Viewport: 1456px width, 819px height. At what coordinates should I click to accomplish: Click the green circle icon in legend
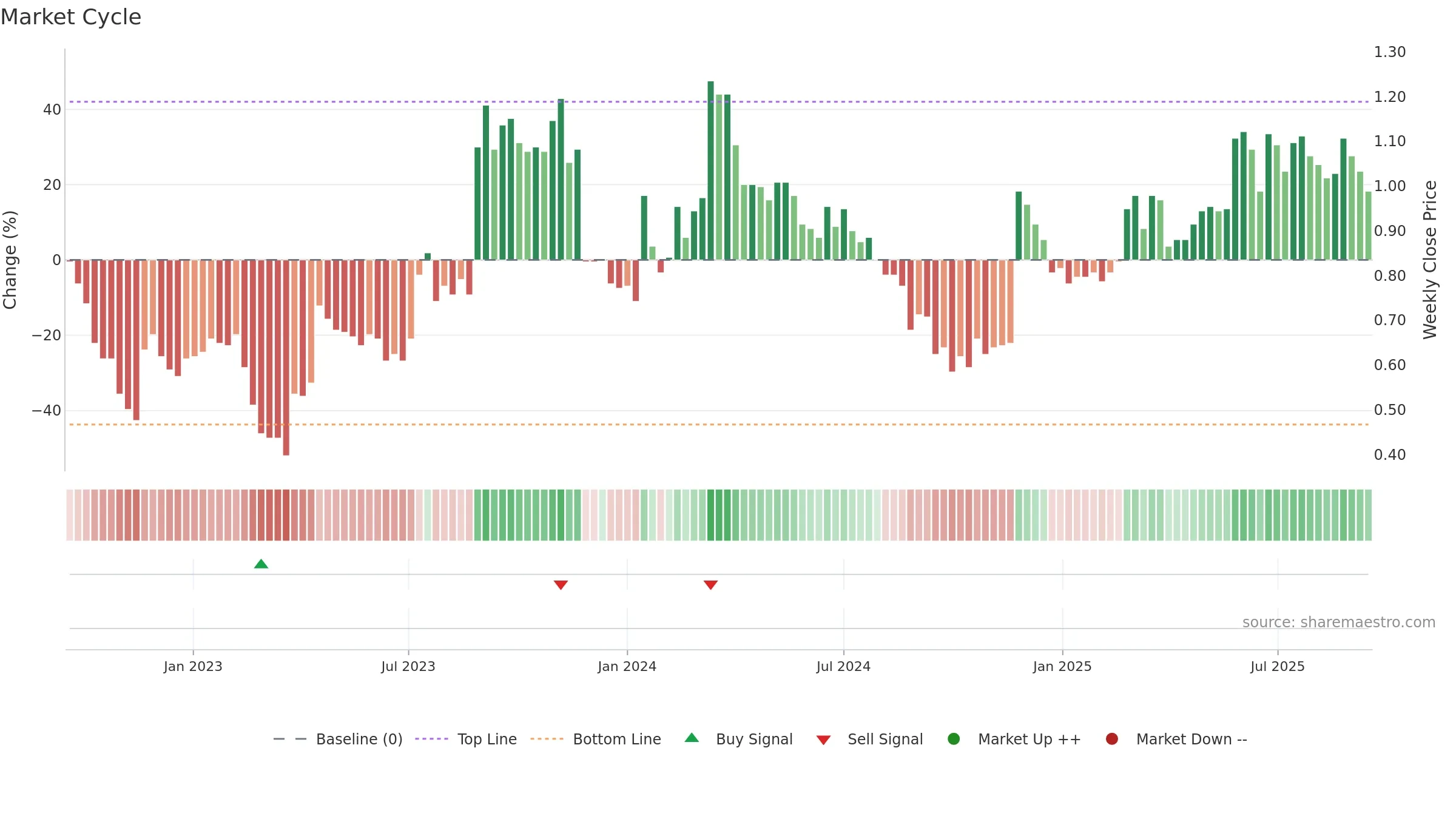coord(954,739)
